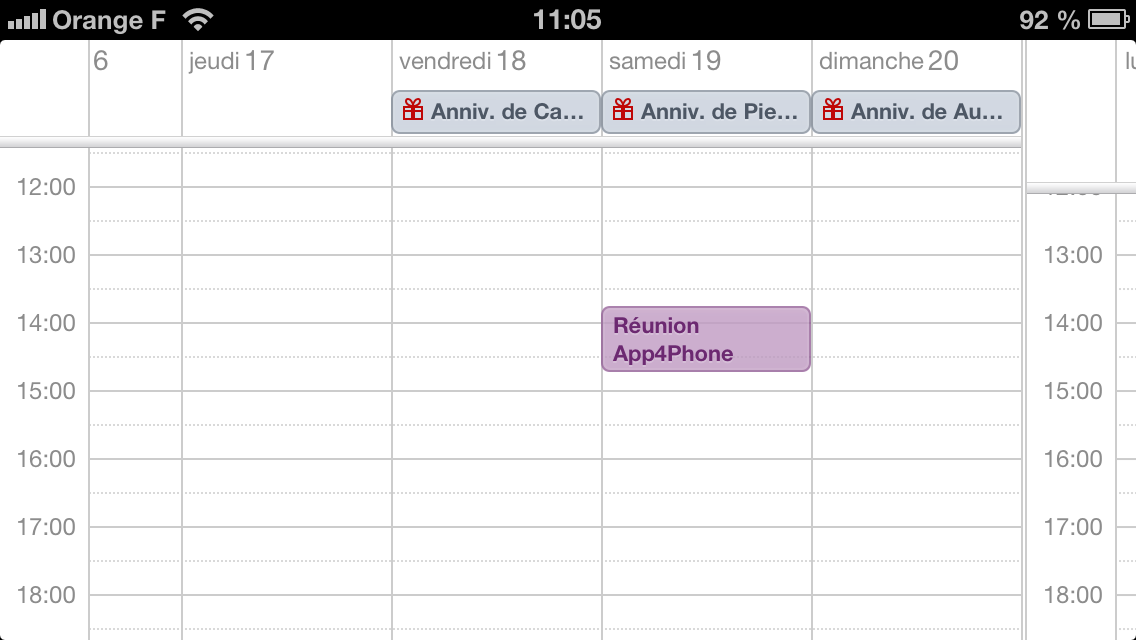
Task: Click the gift icon on vendredi 18
Action: (x=413, y=111)
